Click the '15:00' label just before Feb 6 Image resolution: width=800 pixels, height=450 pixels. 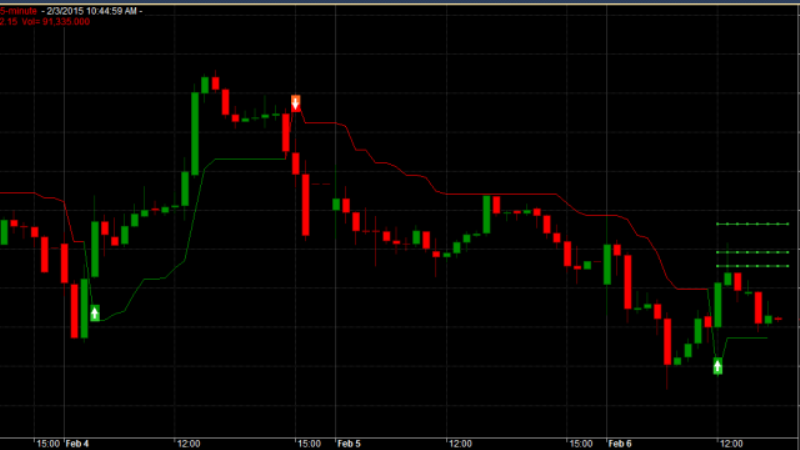point(581,443)
